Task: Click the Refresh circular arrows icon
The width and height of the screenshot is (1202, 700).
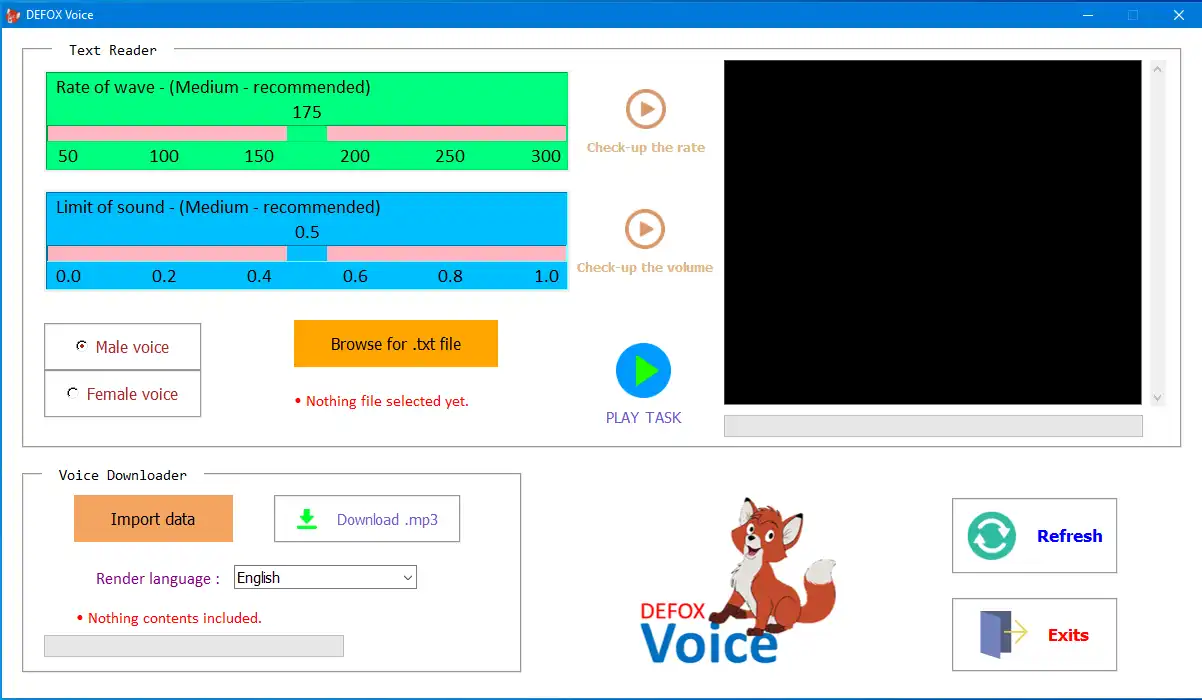Action: [991, 536]
